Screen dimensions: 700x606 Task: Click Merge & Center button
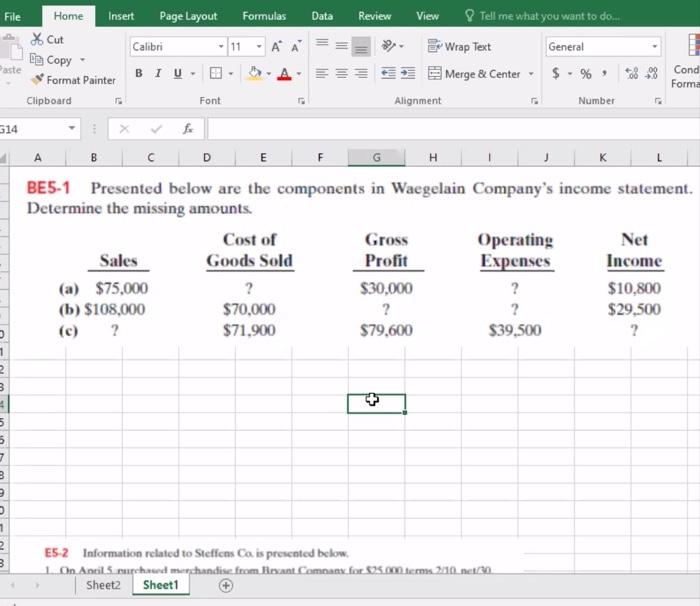pos(475,74)
